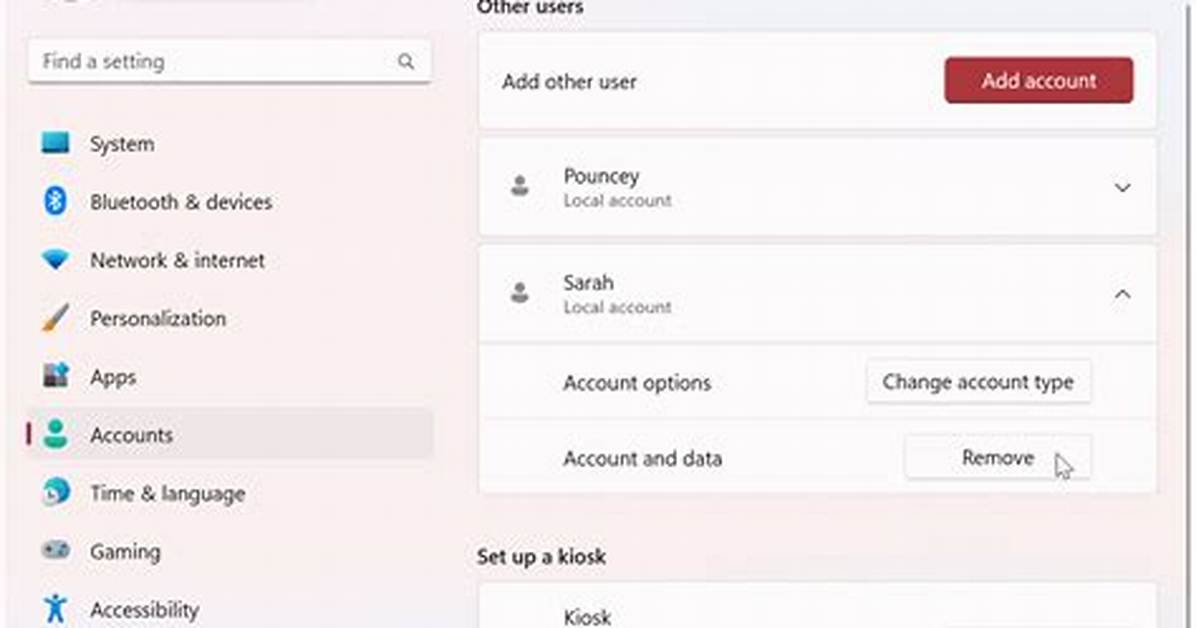Viewport: 1196px width, 628px height.
Task: Click the Personalization paintbrush icon
Action: click(x=56, y=317)
